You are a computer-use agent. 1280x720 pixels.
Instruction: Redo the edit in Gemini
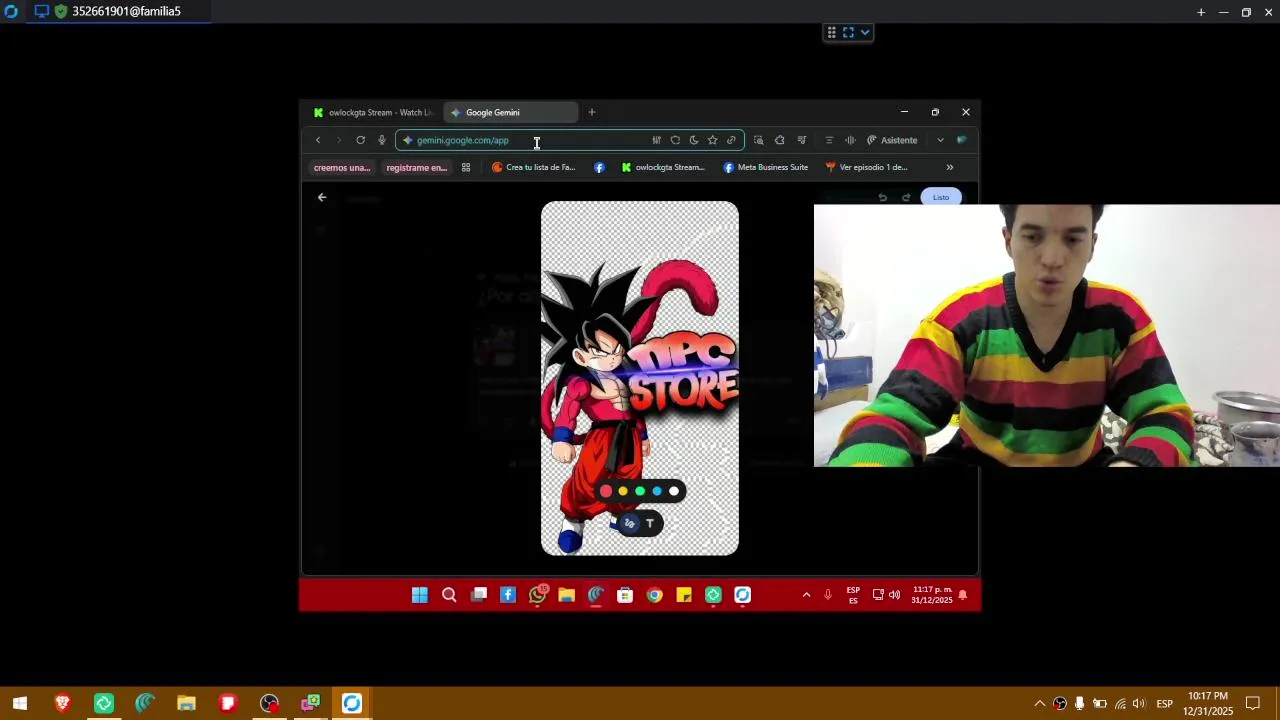pos(906,198)
